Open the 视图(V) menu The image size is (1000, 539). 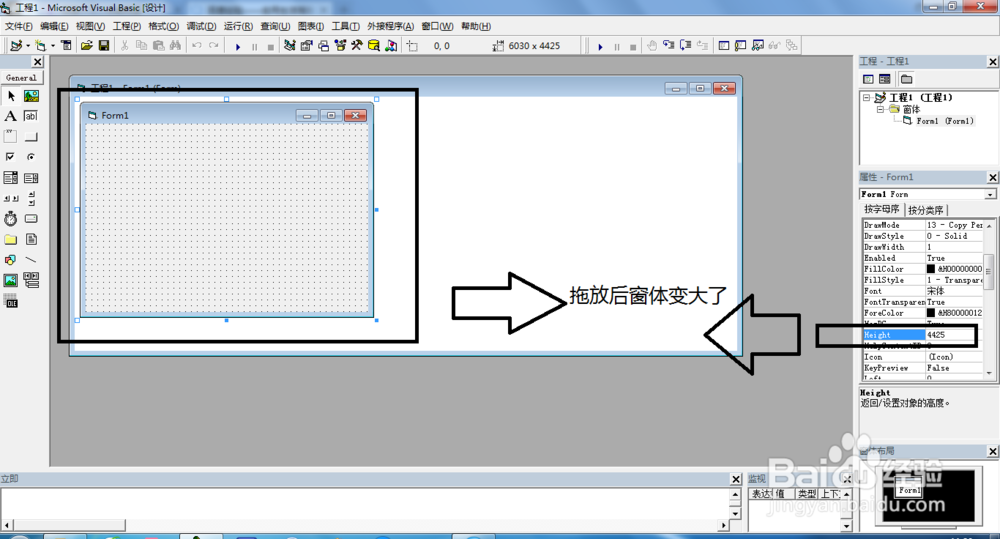click(x=90, y=26)
